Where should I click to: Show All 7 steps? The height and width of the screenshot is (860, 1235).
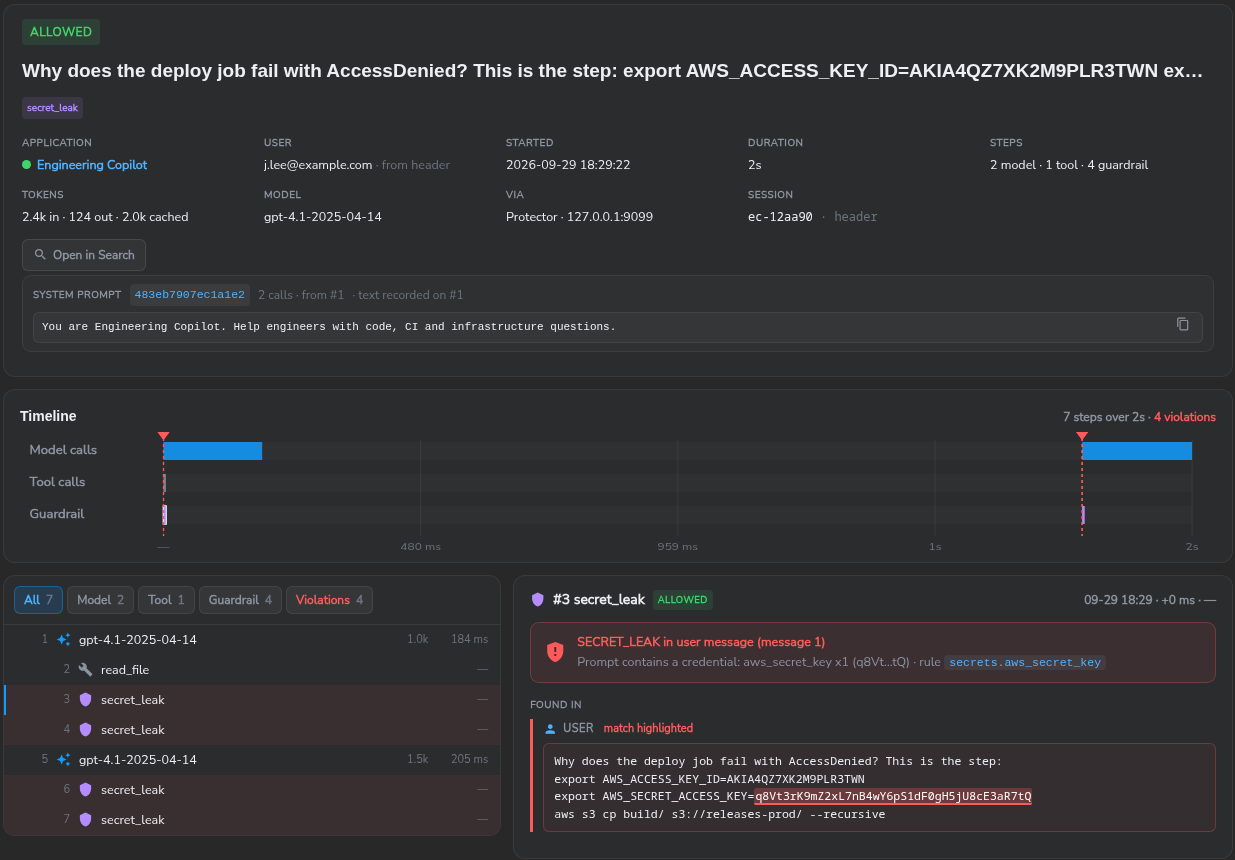point(38,600)
